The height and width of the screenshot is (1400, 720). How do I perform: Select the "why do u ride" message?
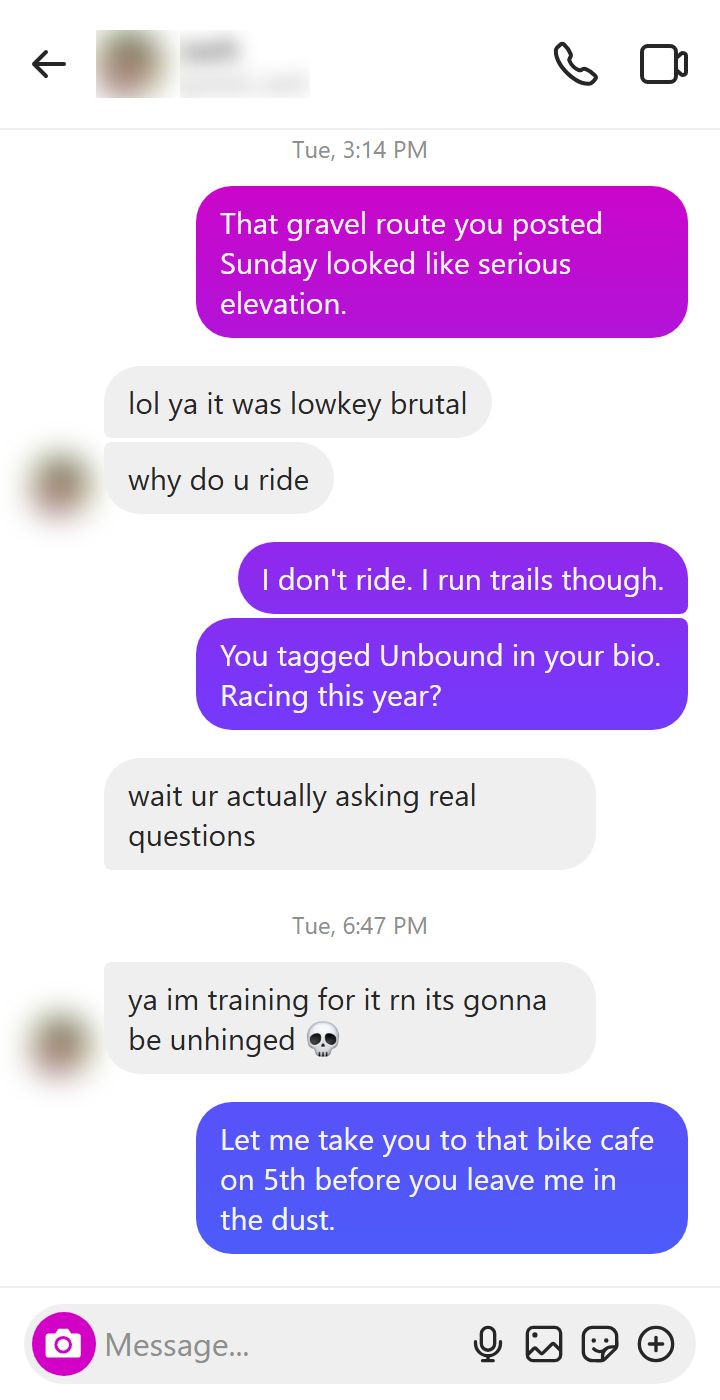pyautogui.click(x=219, y=479)
